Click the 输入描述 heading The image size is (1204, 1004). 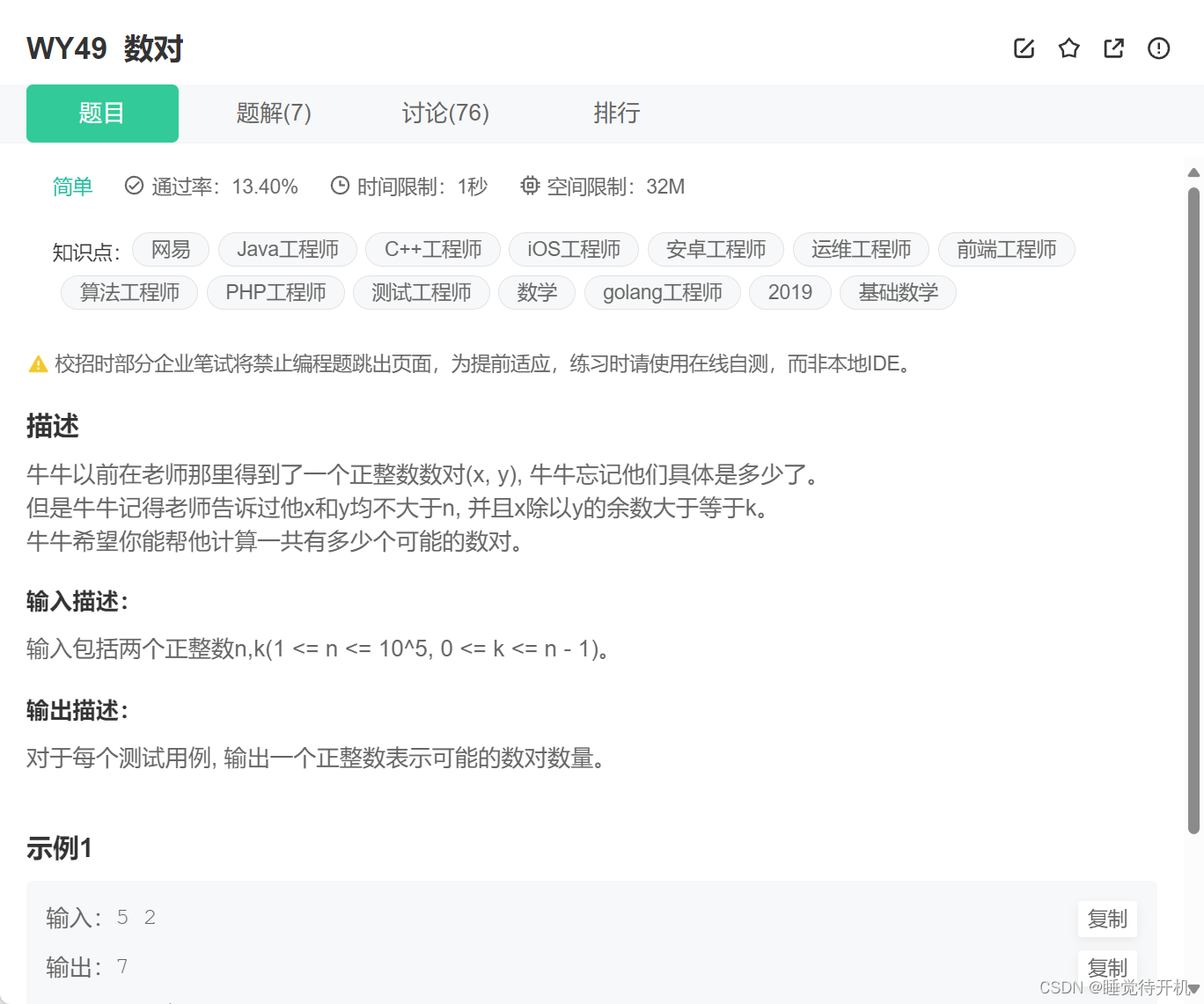click(77, 602)
